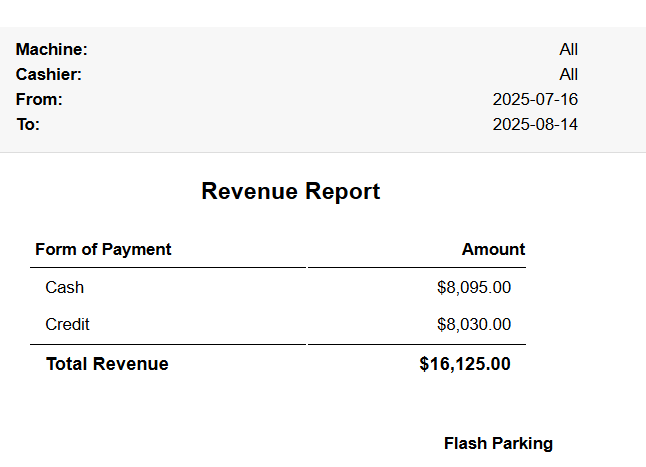Select the Machine value All
Viewport: 646px width, 467px height.
[568, 49]
